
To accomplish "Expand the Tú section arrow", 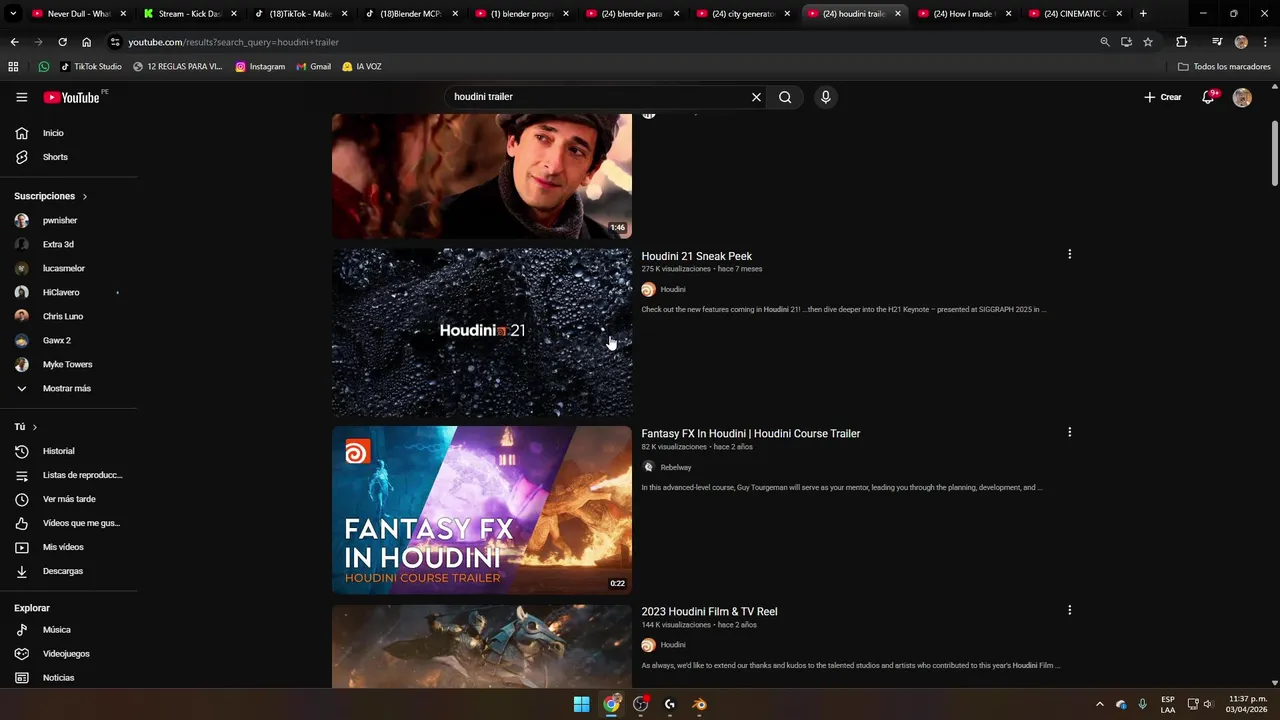I will pyautogui.click(x=34, y=427).
